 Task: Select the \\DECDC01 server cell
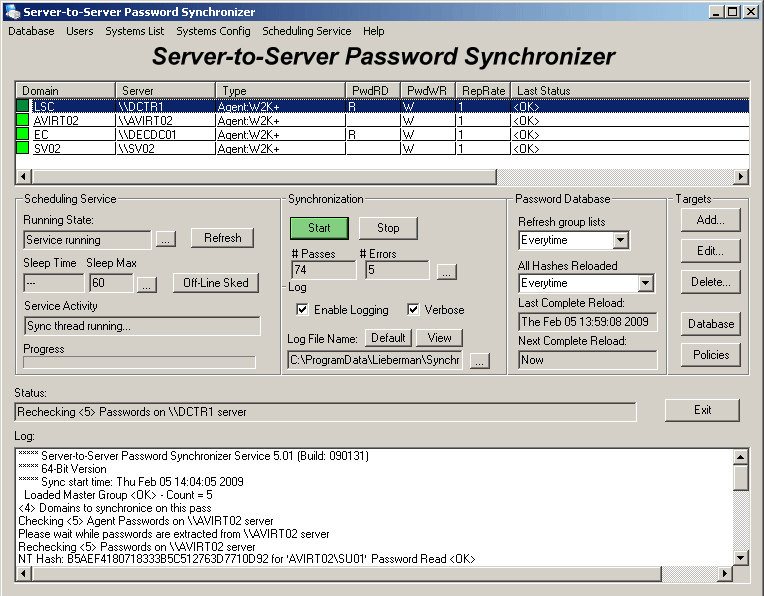click(x=166, y=135)
